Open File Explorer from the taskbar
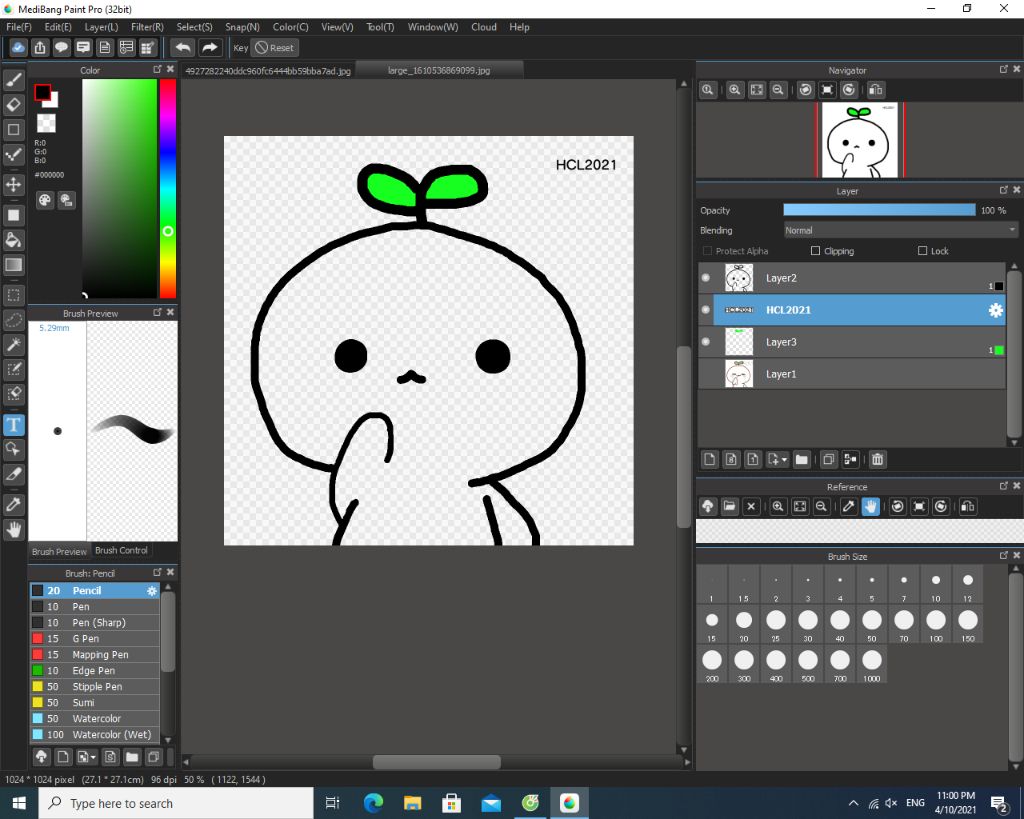Viewport: 1024px width, 819px height. pos(413,803)
